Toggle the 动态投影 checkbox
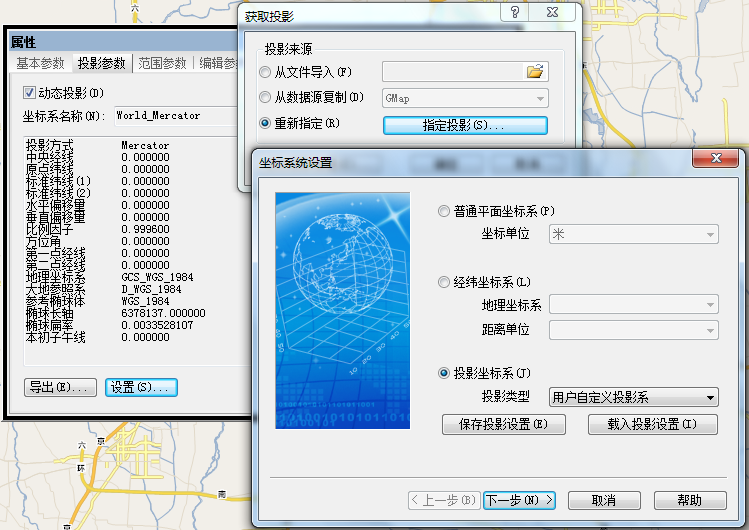 (x=29, y=93)
